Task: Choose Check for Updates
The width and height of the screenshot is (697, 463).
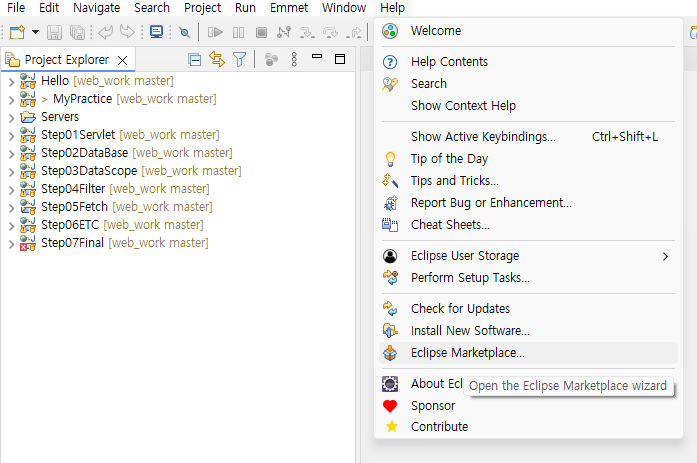Action: pos(528,309)
